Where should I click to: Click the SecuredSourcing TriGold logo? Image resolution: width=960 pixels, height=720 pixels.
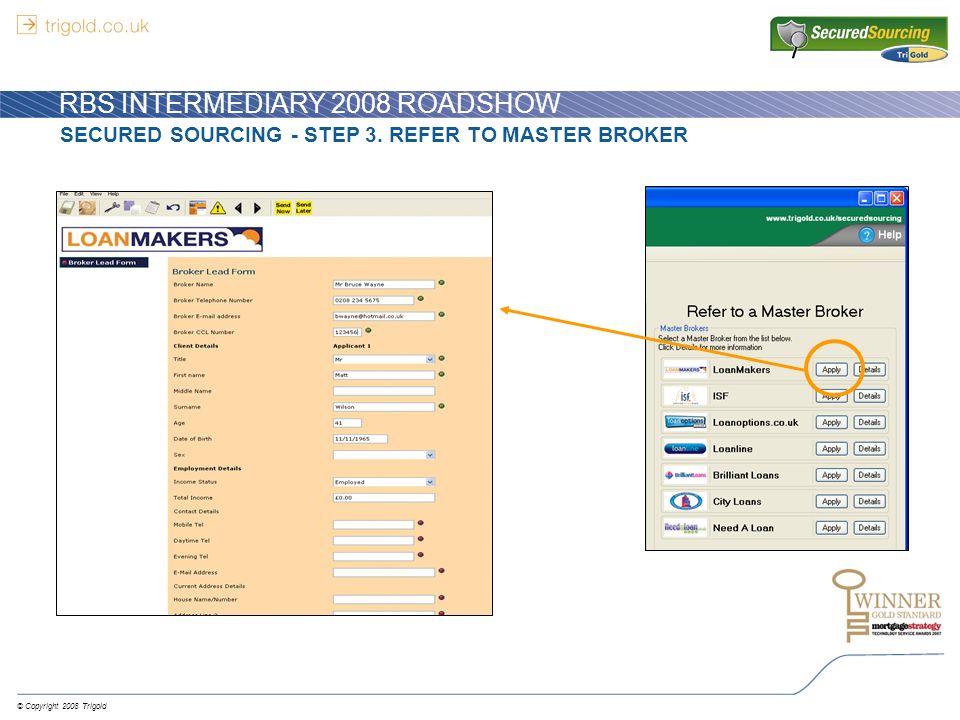coord(859,38)
